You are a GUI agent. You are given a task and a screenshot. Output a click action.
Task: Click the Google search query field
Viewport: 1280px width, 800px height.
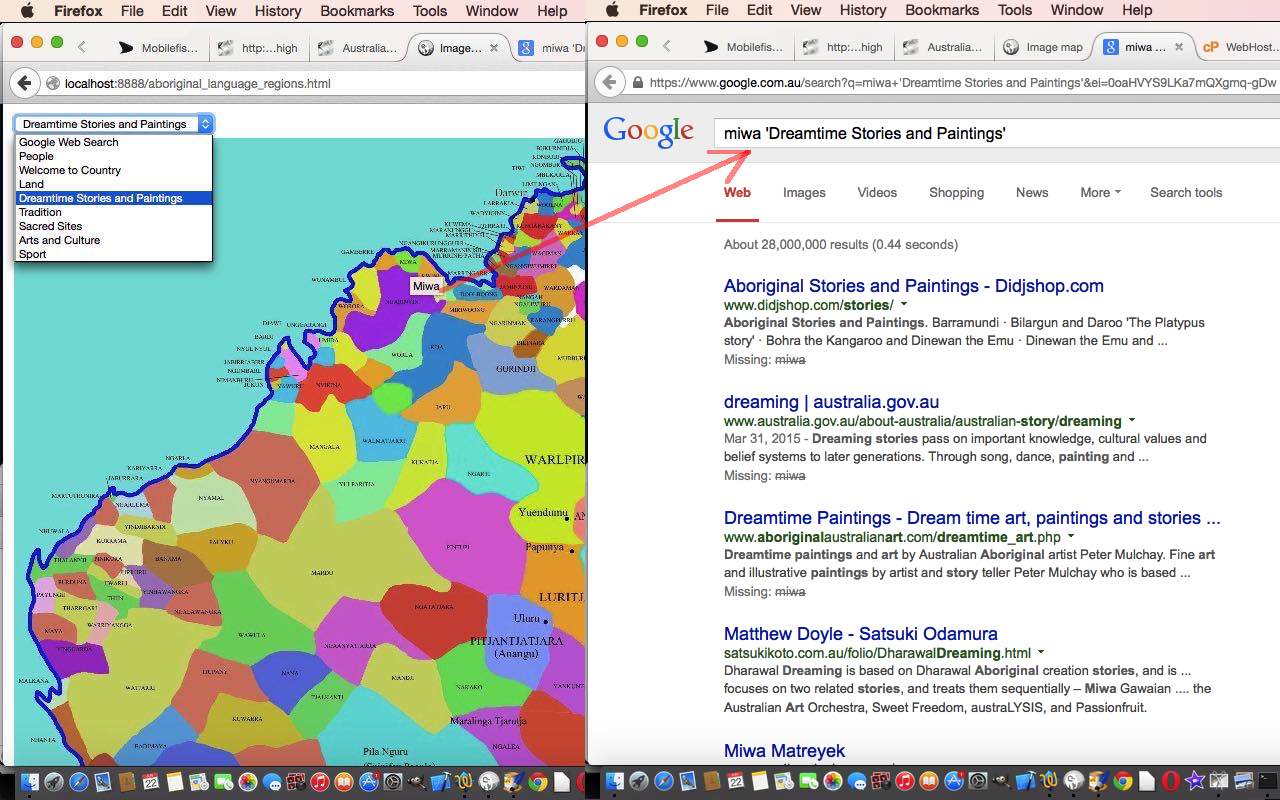coord(996,133)
